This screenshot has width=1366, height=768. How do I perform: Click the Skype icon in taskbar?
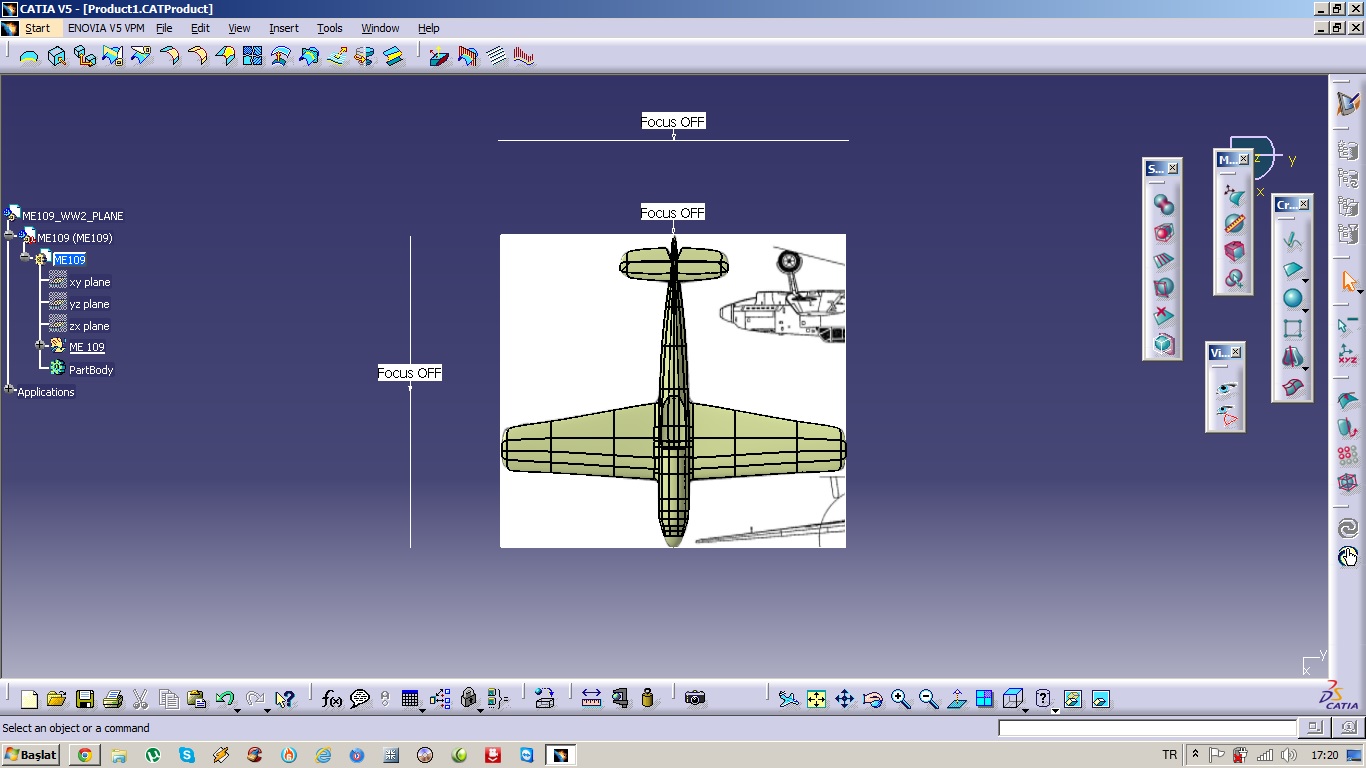(x=187, y=755)
